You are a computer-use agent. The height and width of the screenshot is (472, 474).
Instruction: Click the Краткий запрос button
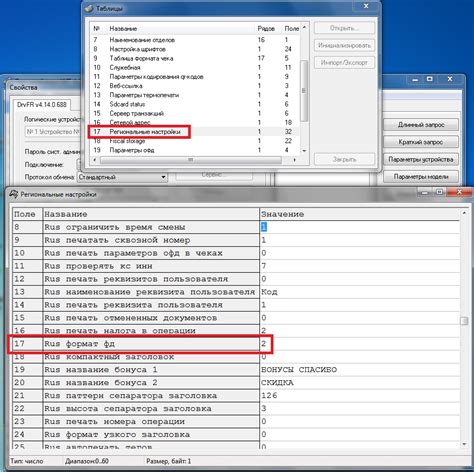click(421, 142)
